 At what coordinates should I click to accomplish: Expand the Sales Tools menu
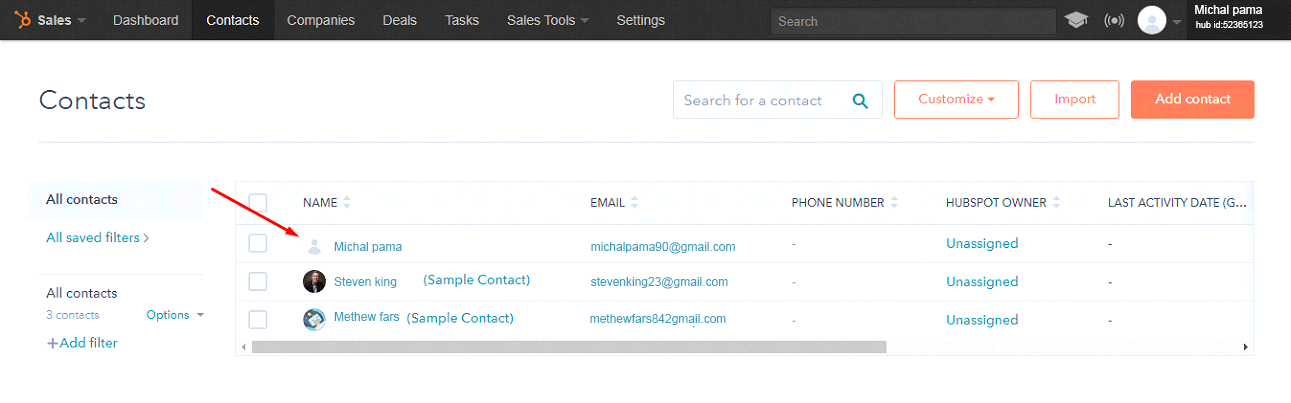(547, 20)
